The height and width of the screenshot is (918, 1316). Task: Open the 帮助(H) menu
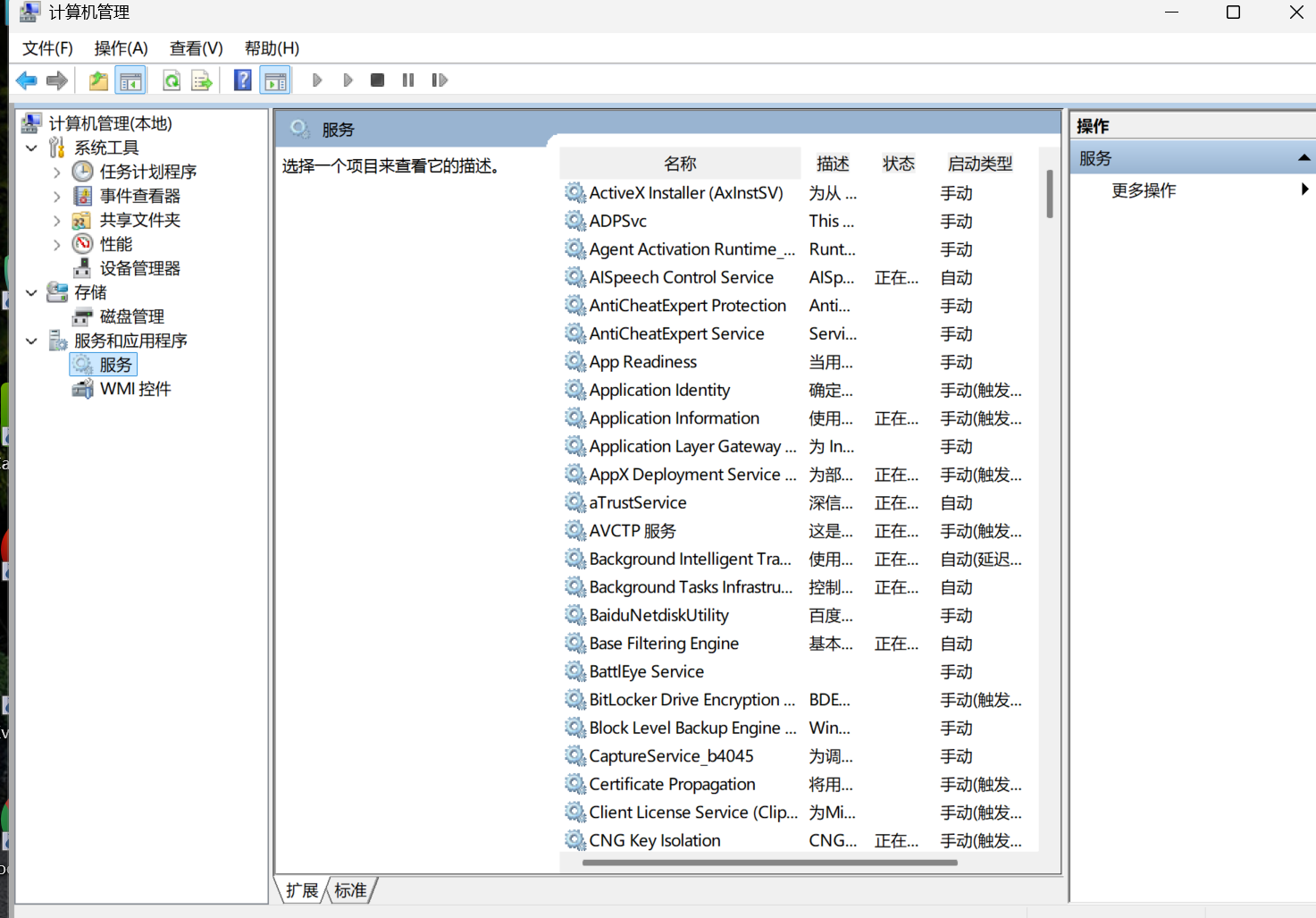pyautogui.click(x=272, y=48)
